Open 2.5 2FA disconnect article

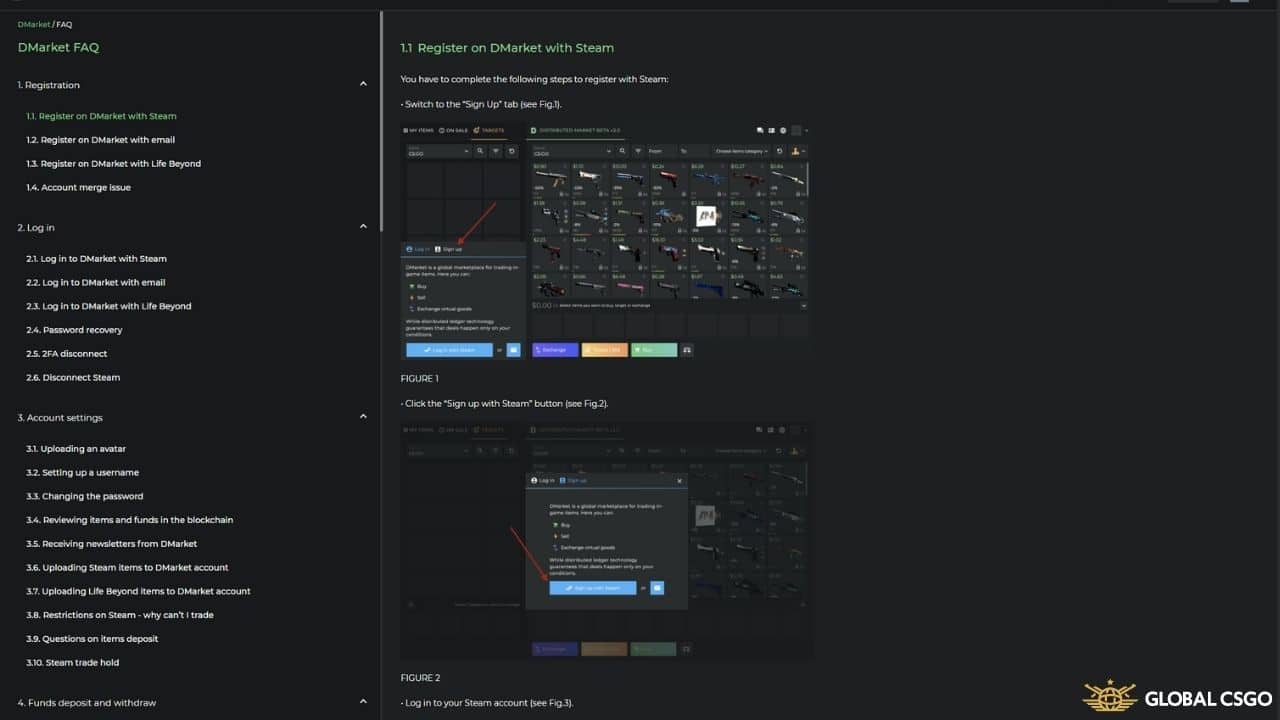67,354
